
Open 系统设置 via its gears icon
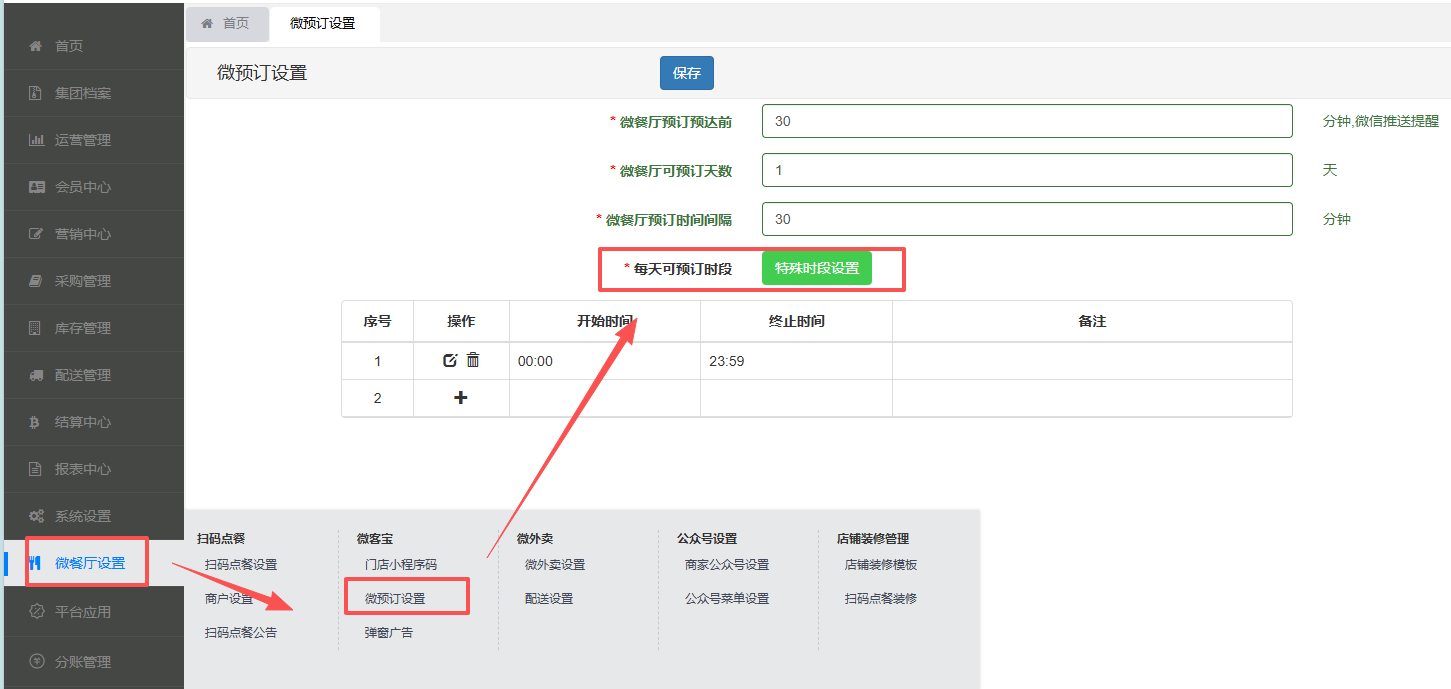coord(36,516)
